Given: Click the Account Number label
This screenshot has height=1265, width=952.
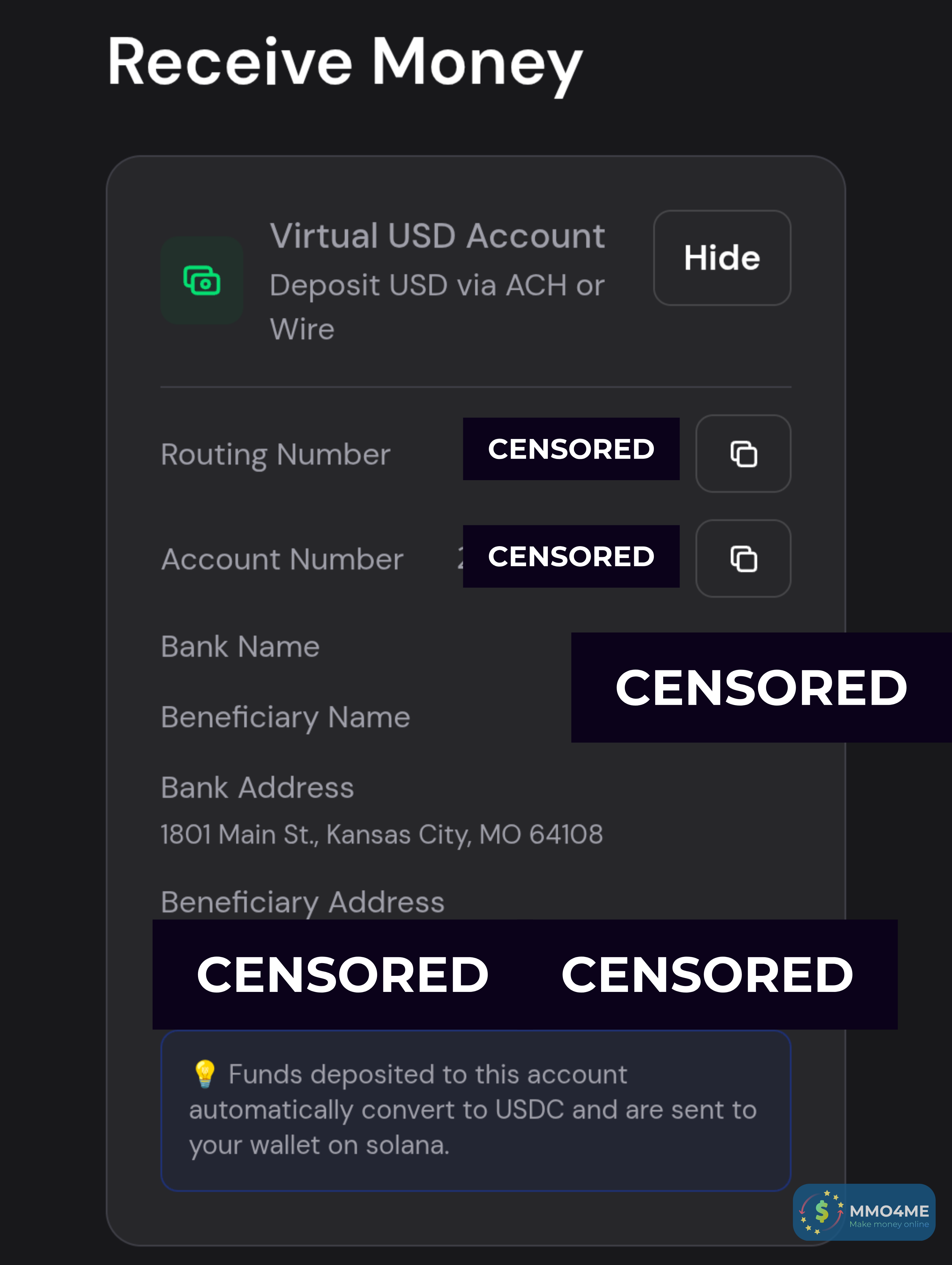Looking at the screenshot, I should (x=282, y=559).
